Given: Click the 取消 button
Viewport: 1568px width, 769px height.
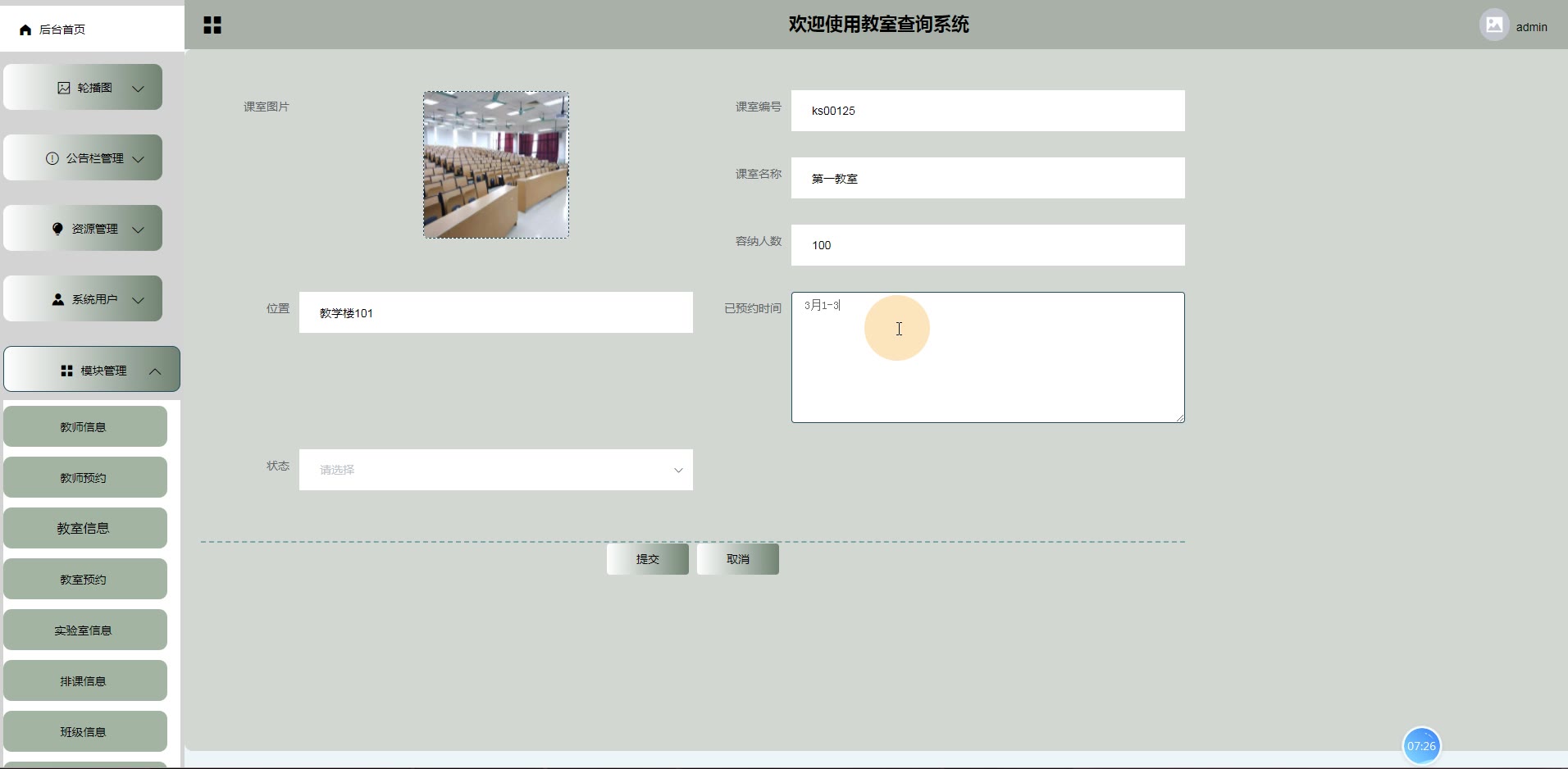Looking at the screenshot, I should (x=738, y=559).
